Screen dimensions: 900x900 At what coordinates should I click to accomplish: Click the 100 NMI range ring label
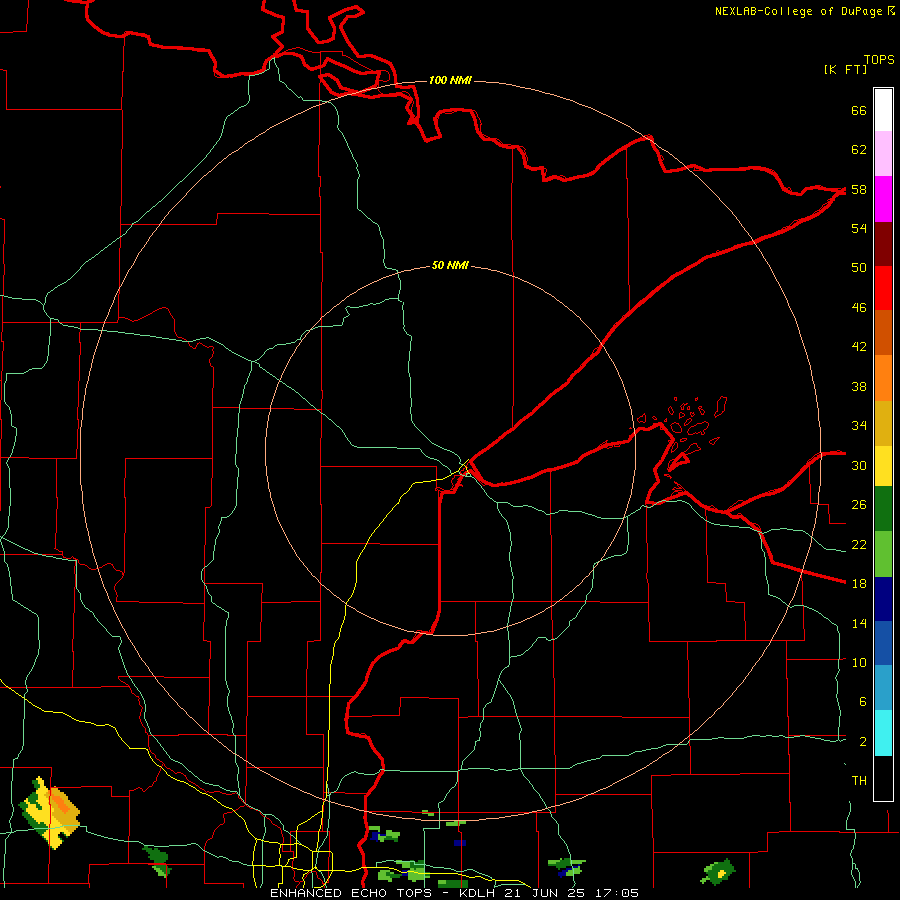point(450,80)
